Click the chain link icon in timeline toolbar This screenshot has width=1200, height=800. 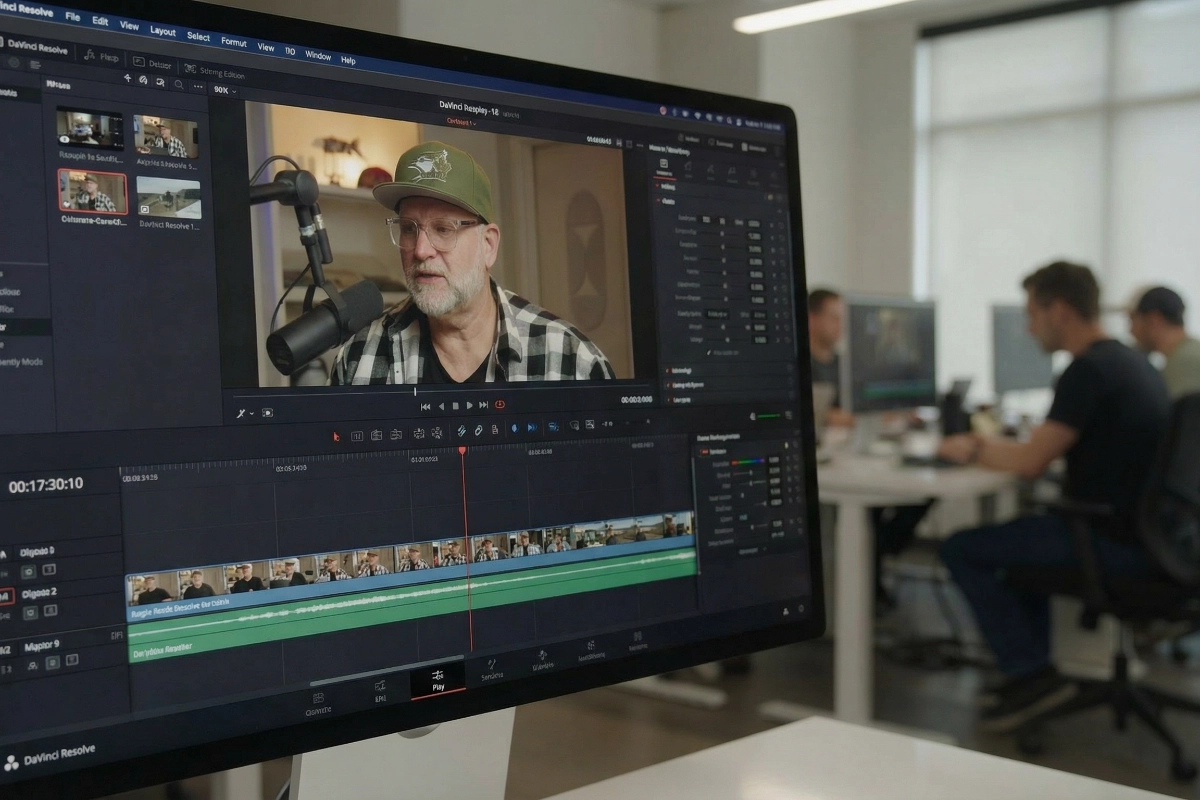point(478,430)
